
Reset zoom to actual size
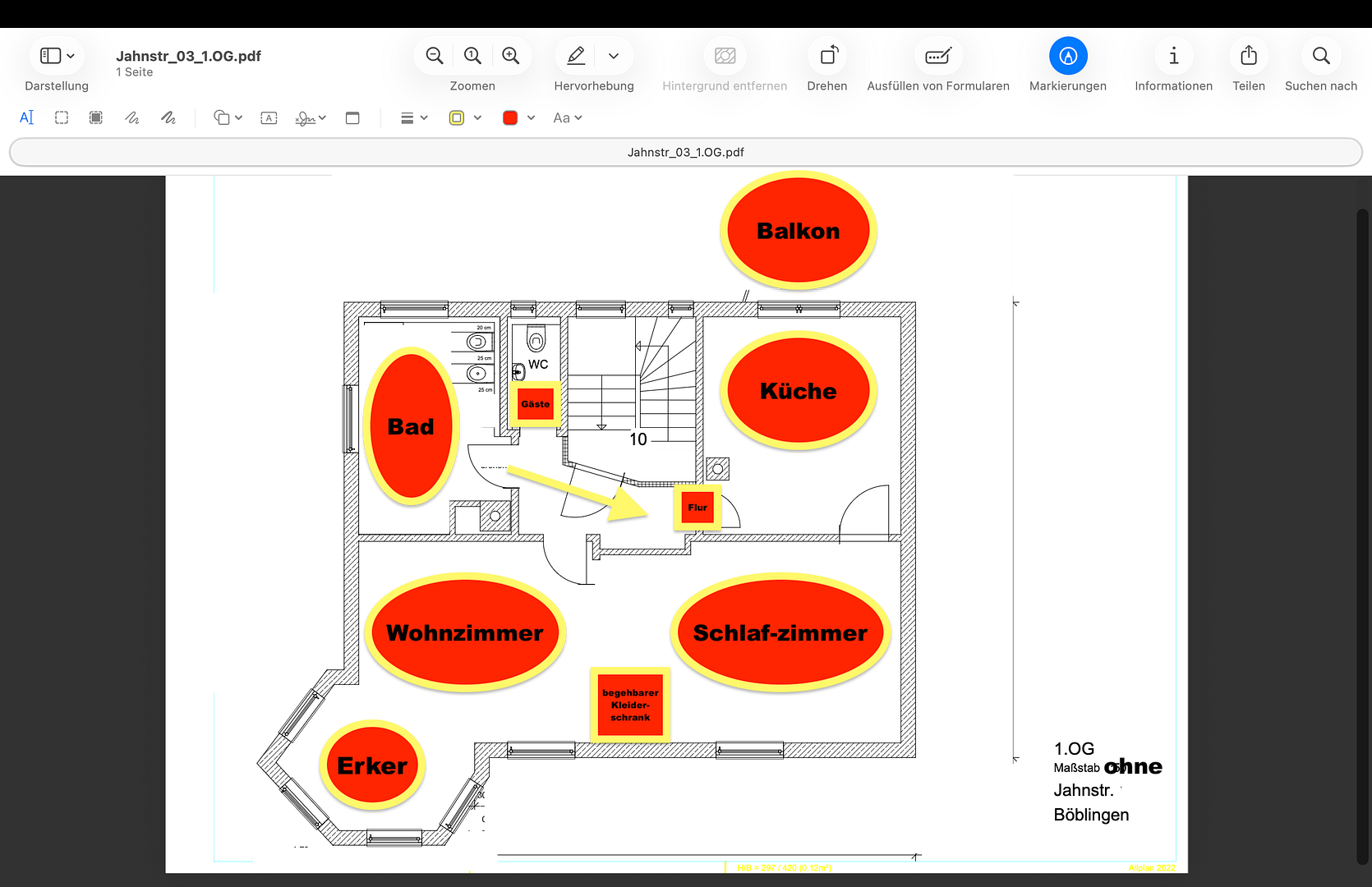click(473, 56)
